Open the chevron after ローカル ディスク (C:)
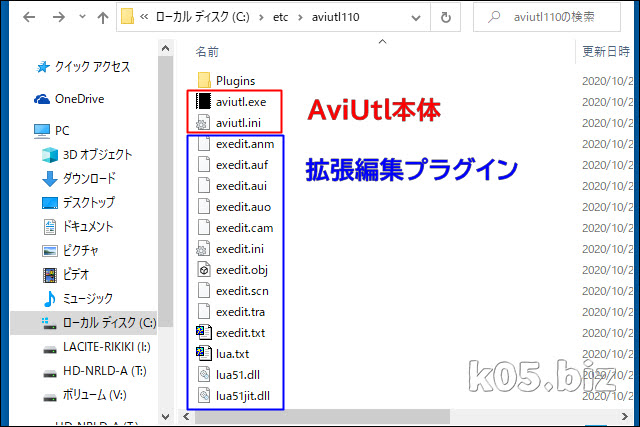Viewport: 640px width, 427px height. coord(261,17)
